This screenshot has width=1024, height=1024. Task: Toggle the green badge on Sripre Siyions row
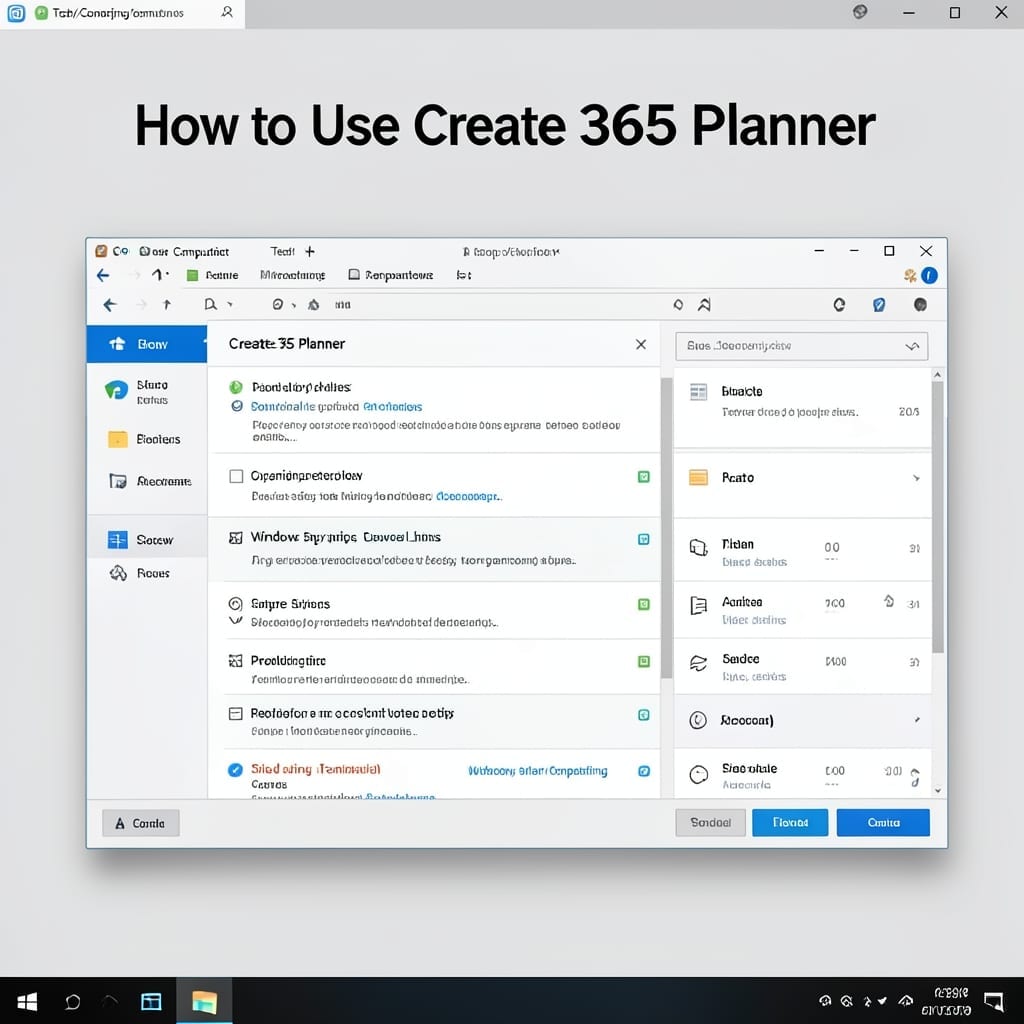click(x=643, y=604)
